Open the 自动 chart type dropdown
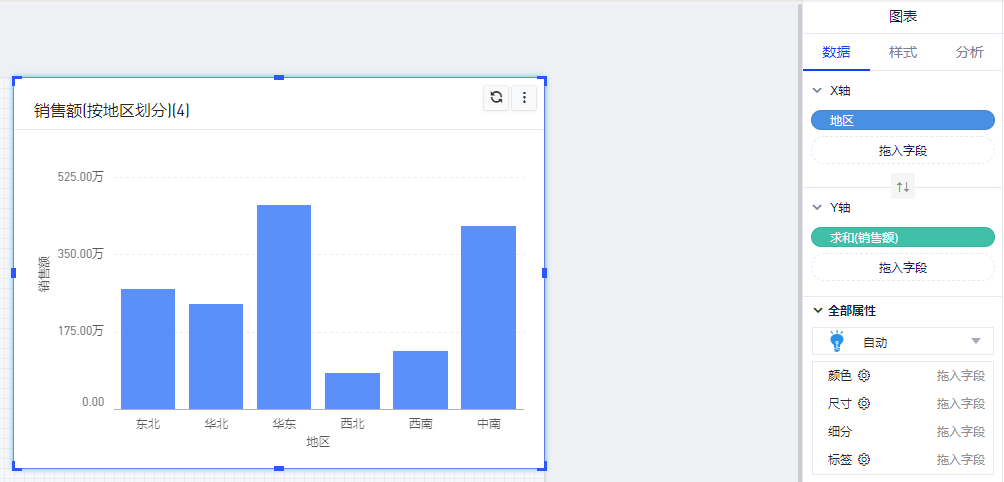This screenshot has width=1004, height=482. pos(975,342)
